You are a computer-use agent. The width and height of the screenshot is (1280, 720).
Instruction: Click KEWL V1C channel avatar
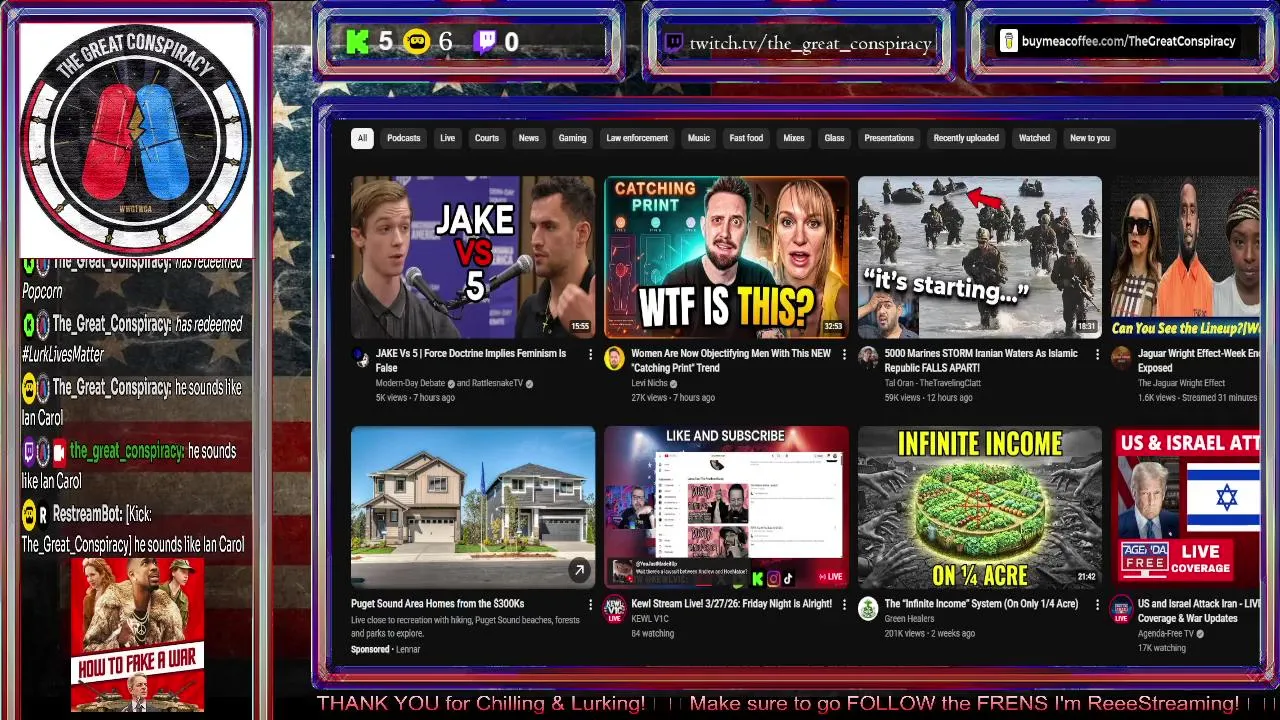click(x=614, y=609)
